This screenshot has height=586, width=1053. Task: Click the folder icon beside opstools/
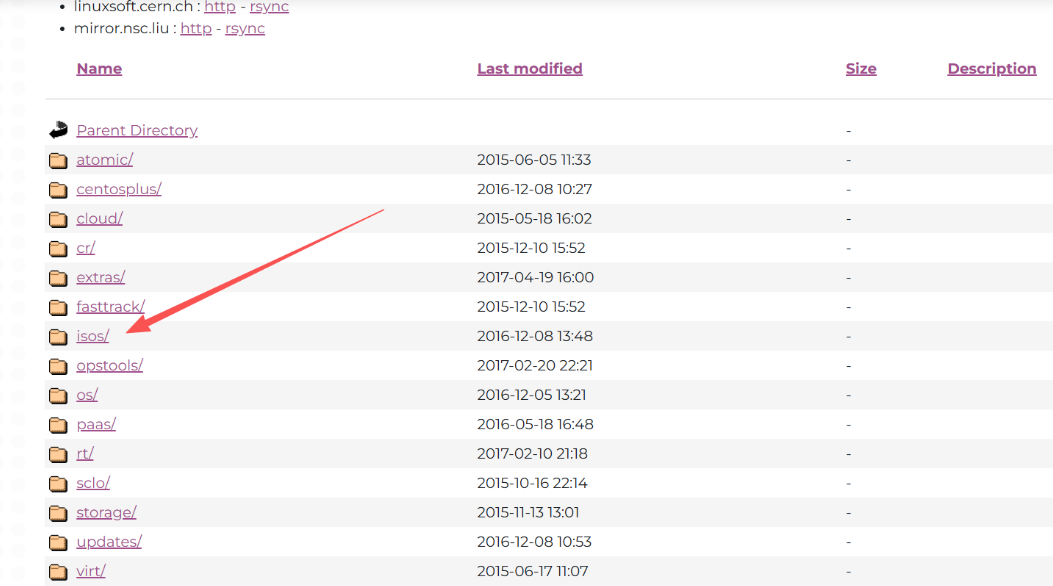point(58,367)
